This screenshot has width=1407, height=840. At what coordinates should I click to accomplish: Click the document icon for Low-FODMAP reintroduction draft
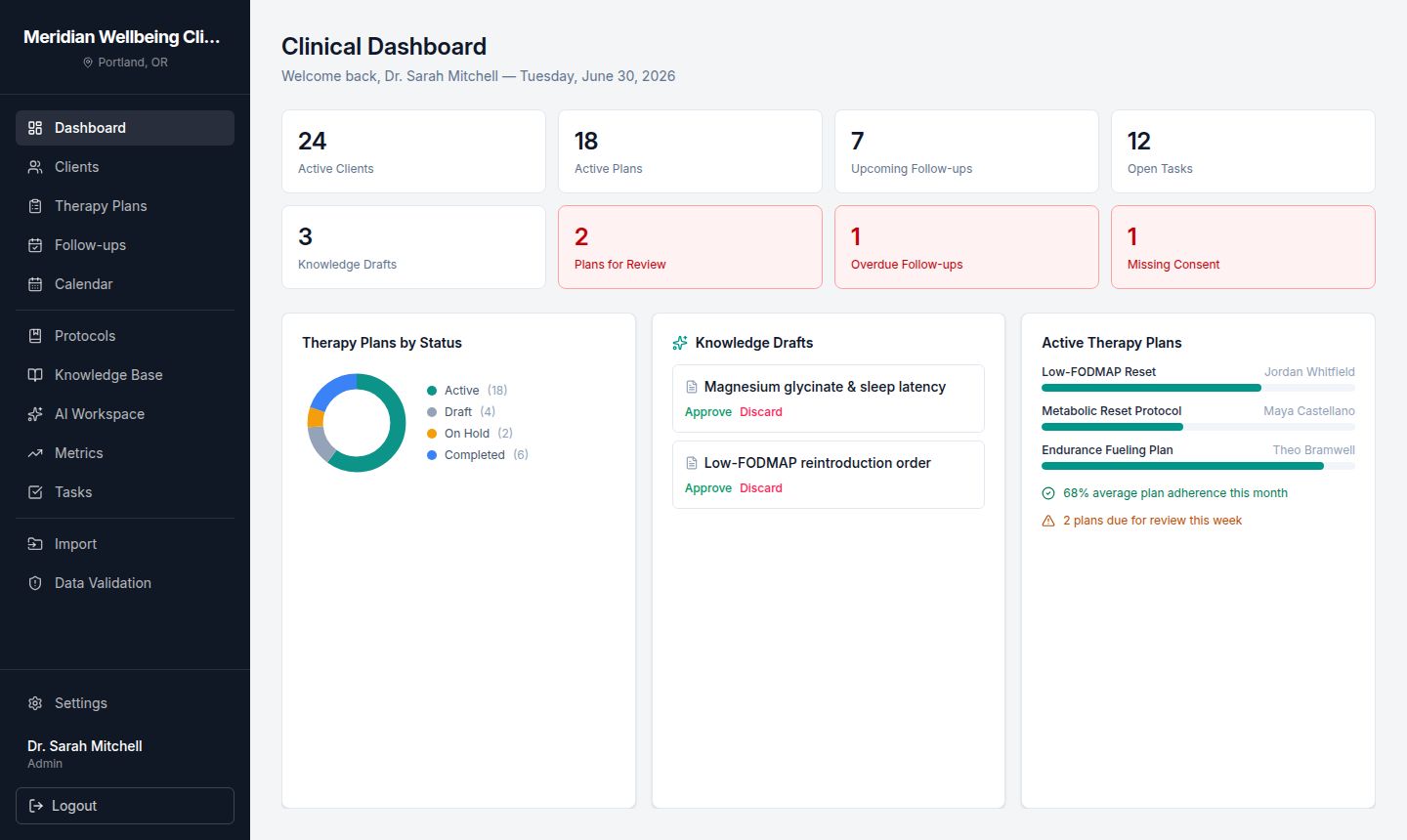(692, 463)
